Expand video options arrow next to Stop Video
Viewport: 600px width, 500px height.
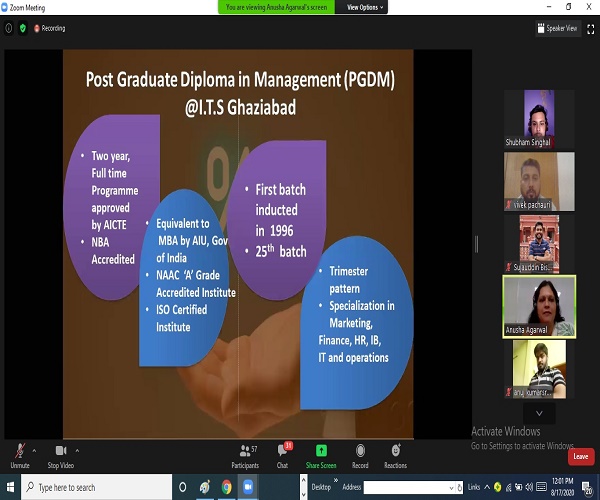point(77,451)
